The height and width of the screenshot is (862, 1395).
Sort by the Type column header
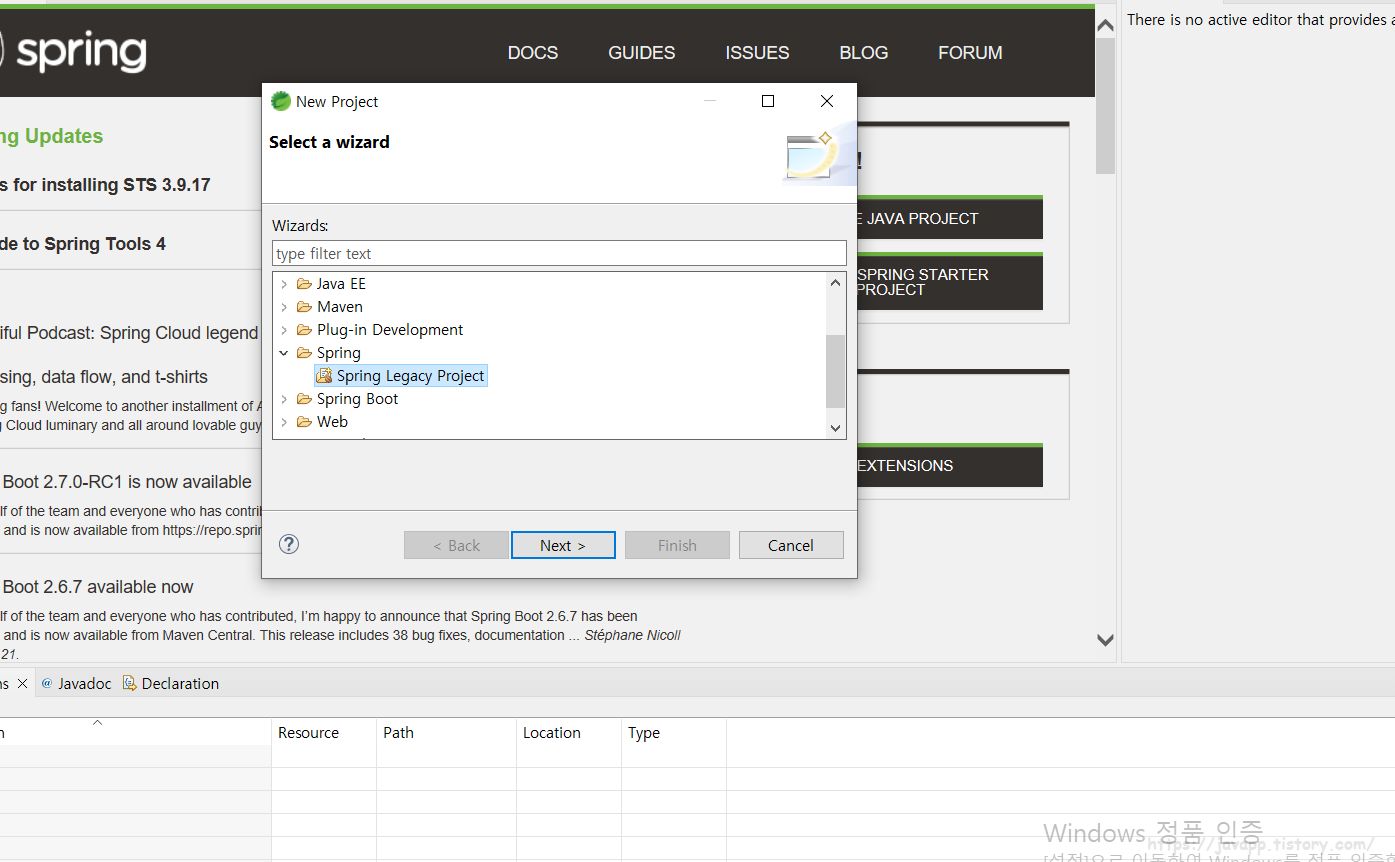tap(674, 732)
